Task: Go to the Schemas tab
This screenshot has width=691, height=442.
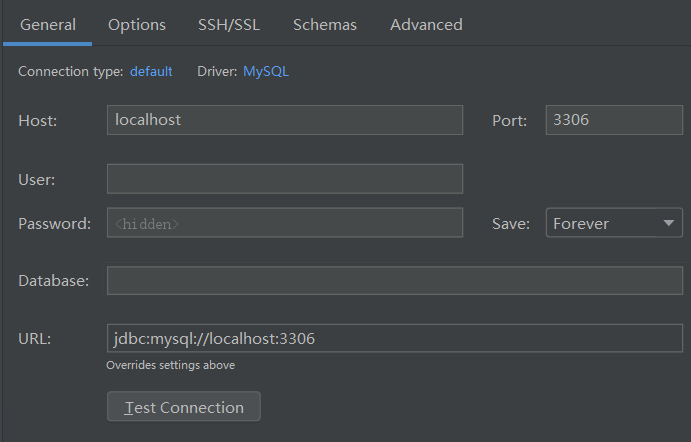Action: point(325,24)
